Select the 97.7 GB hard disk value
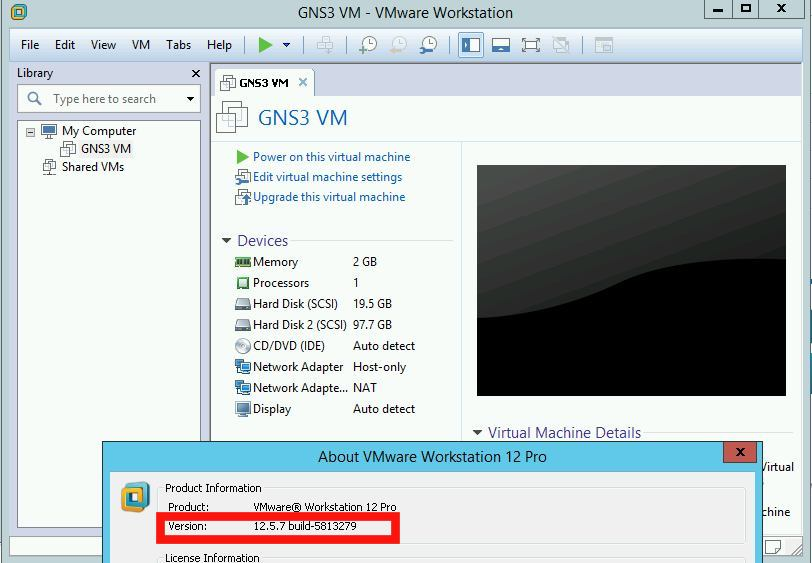Viewport: 812px width, 563px height. point(372,325)
